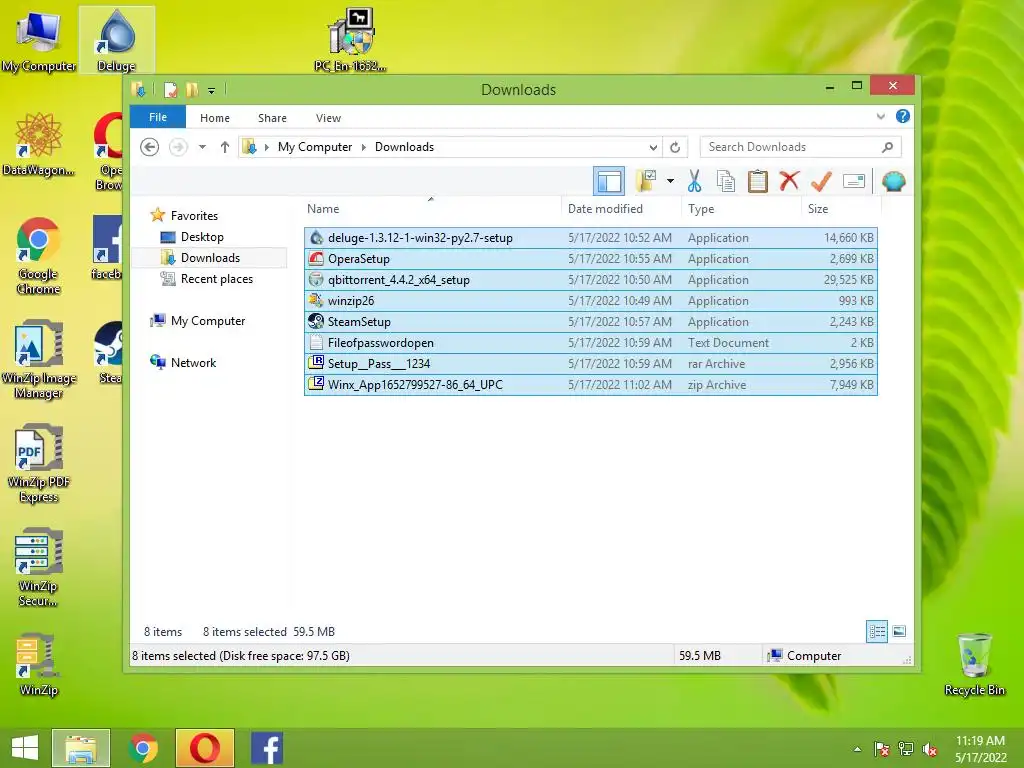Click My Computer in the address breadcrumb
Image resolution: width=1024 pixels, height=768 pixels.
315,147
